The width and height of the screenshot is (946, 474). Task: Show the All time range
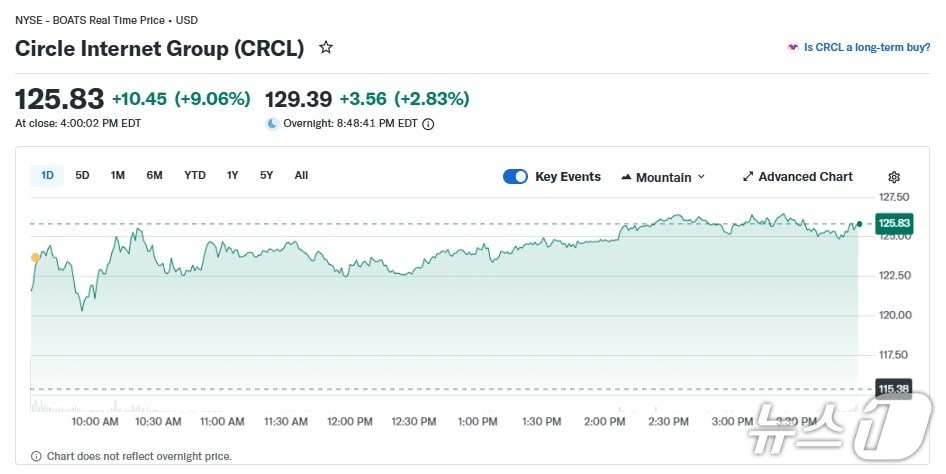click(301, 176)
